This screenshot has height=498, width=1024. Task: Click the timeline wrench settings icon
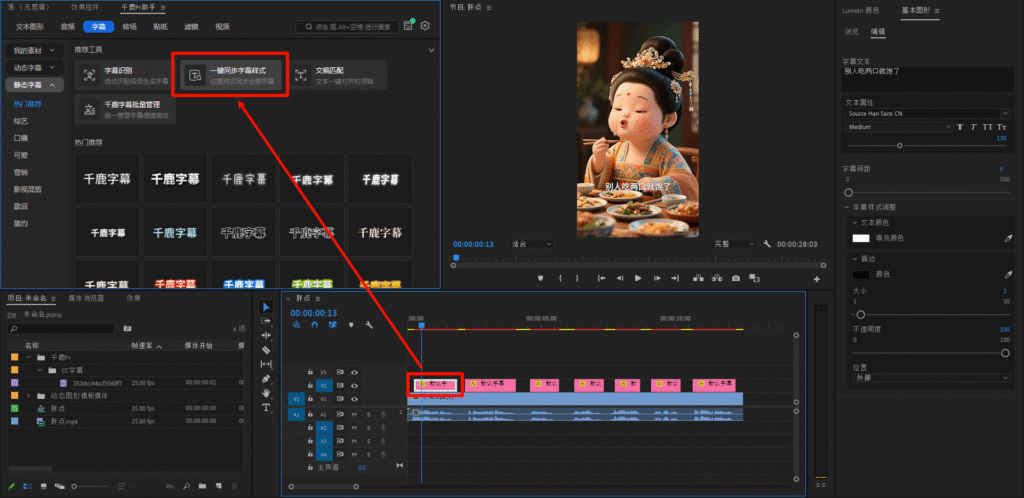[369, 325]
